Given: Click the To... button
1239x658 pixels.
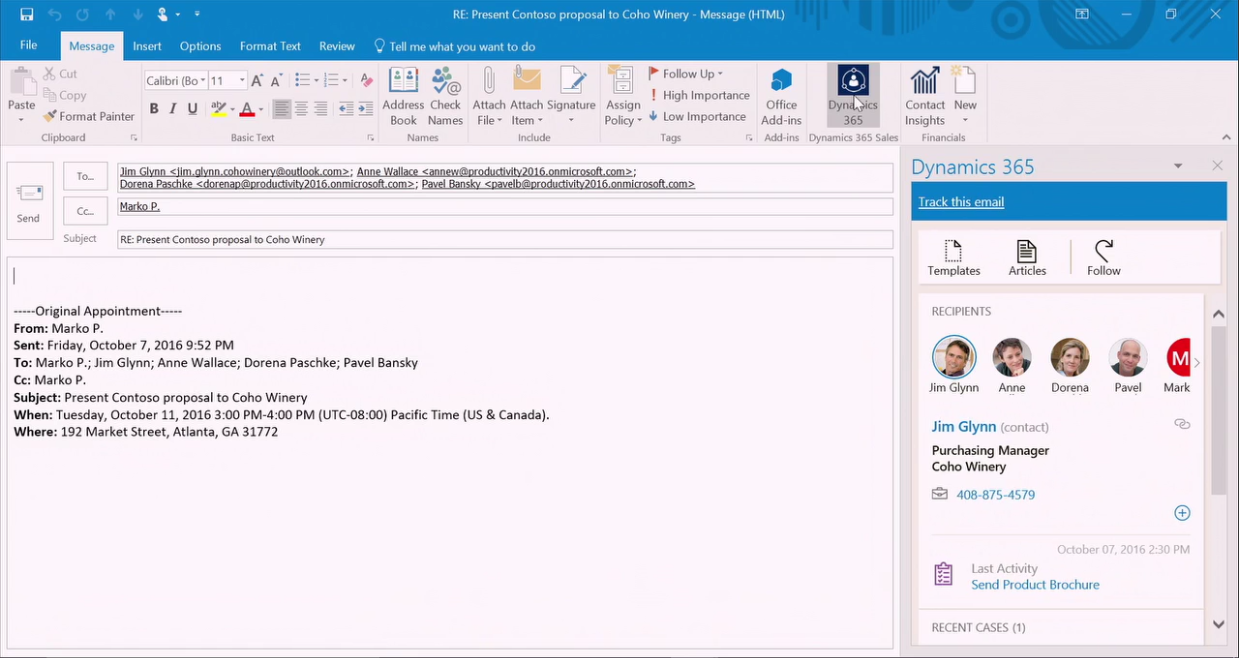Looking at the screenshot, I should (x=85, y=176).
